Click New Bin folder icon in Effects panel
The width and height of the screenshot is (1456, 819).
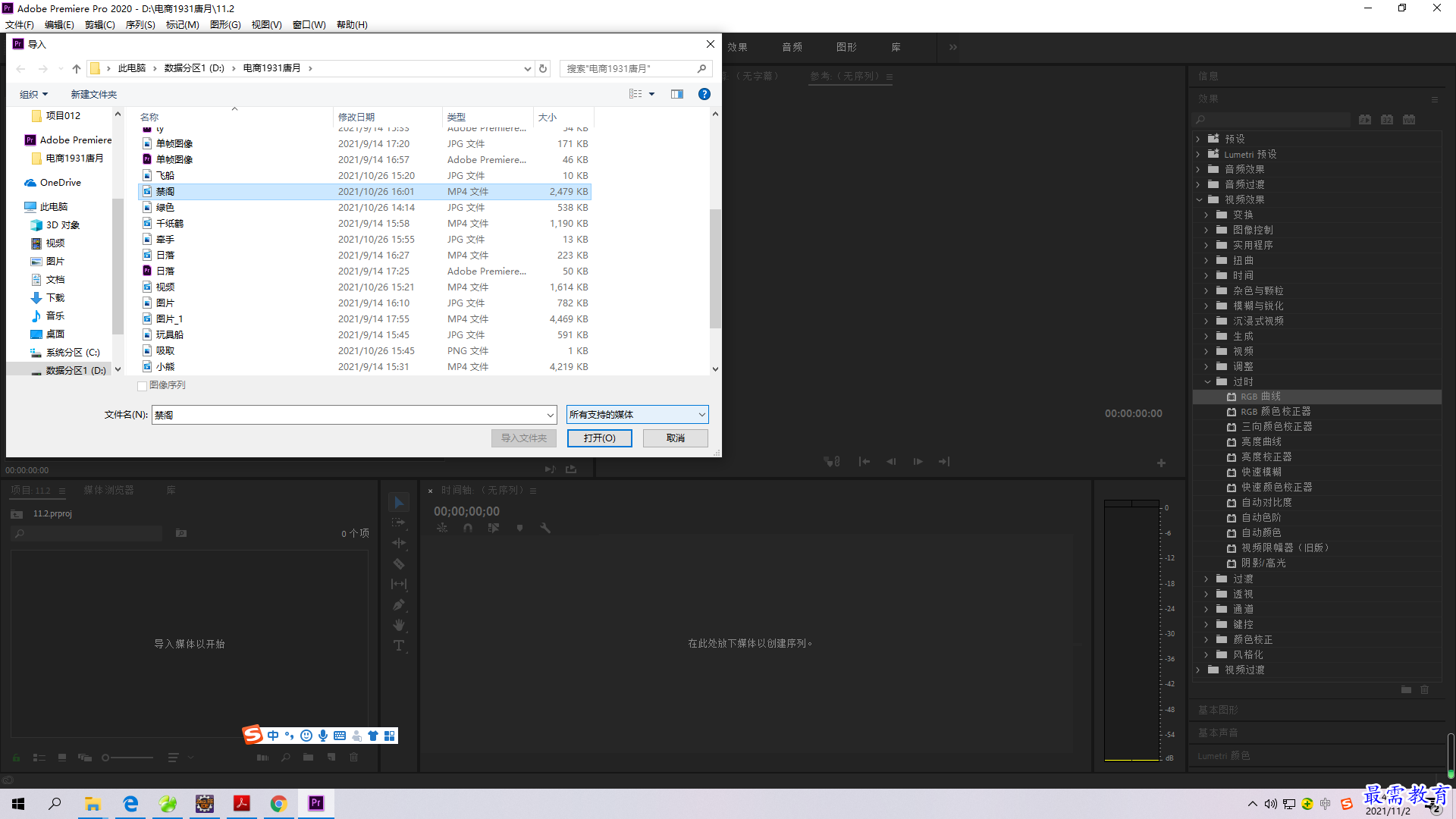(1406, 689)
